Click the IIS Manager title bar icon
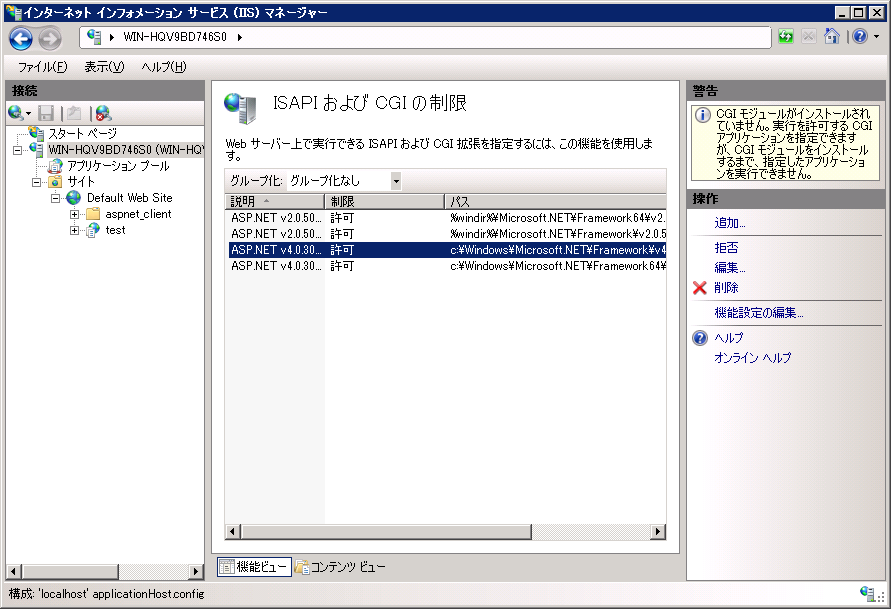The width and height of the screenshot is (891, 609). 14,12
